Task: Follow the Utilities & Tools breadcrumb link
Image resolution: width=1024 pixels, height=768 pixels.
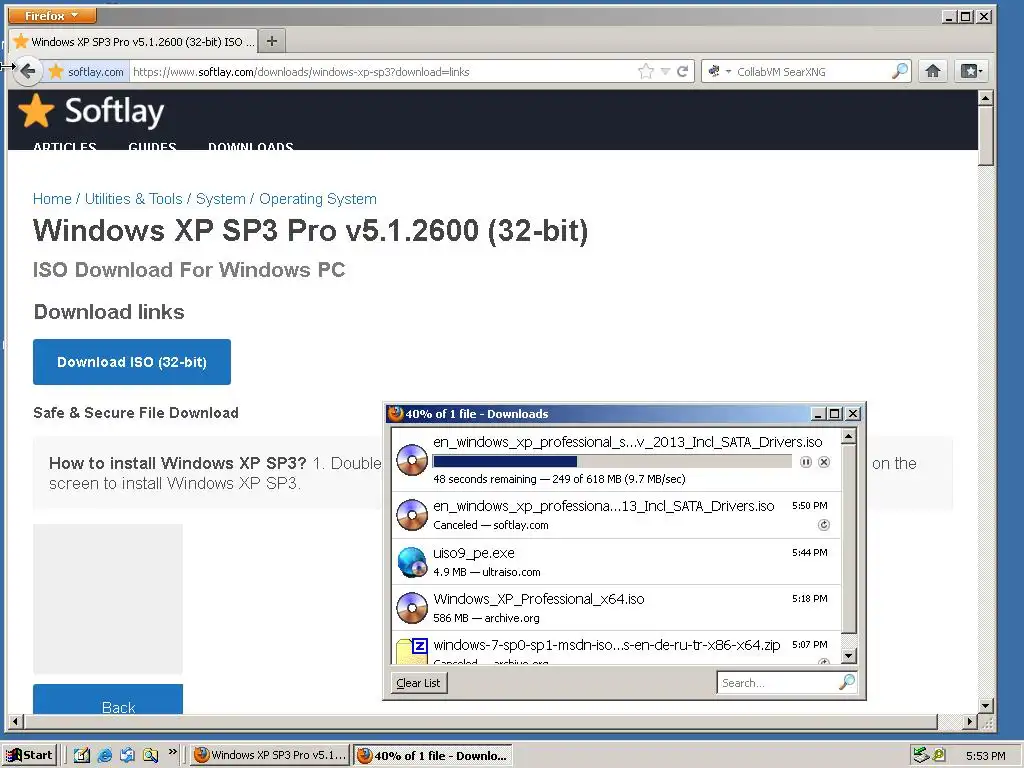Action: point(133,199)
